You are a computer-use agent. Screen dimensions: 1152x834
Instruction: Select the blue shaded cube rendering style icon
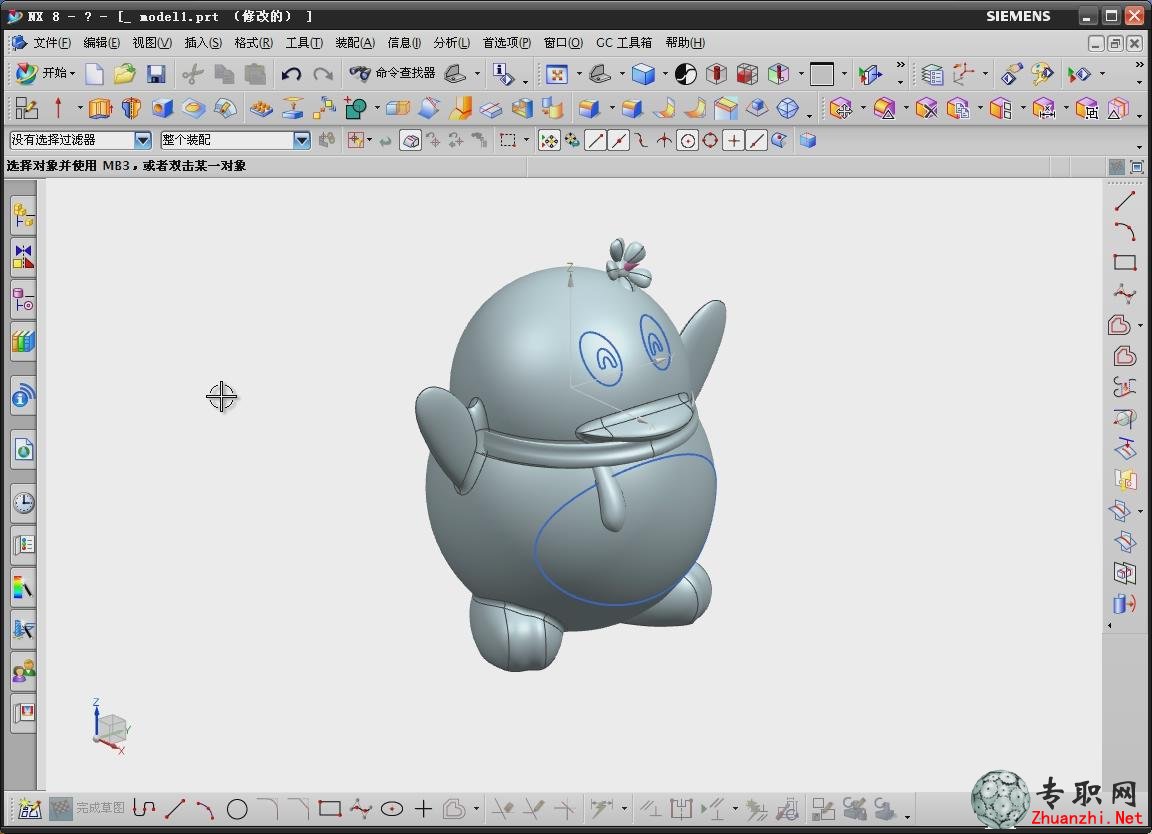pos(643,73)
